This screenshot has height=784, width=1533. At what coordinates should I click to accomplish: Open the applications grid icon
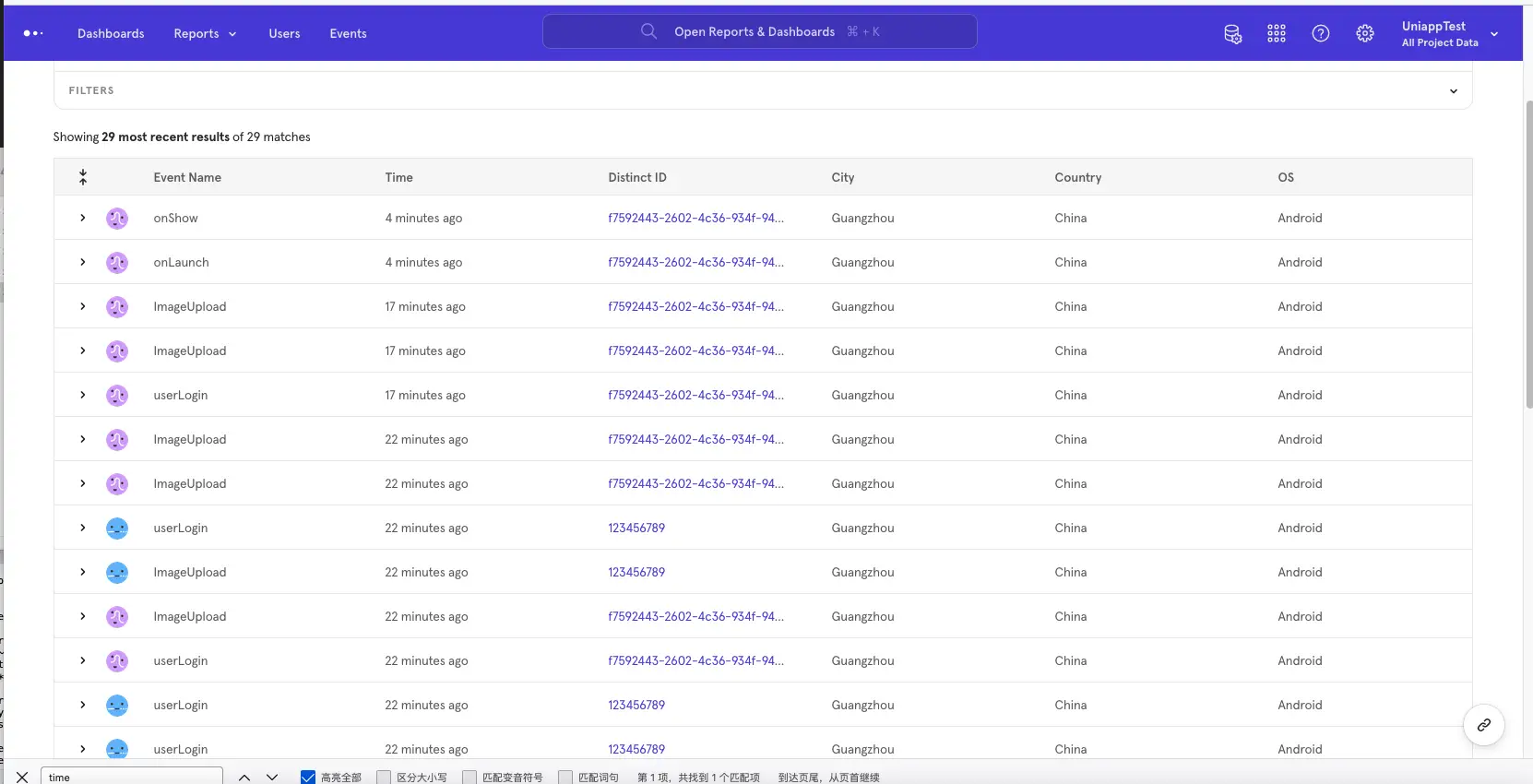1277,34
